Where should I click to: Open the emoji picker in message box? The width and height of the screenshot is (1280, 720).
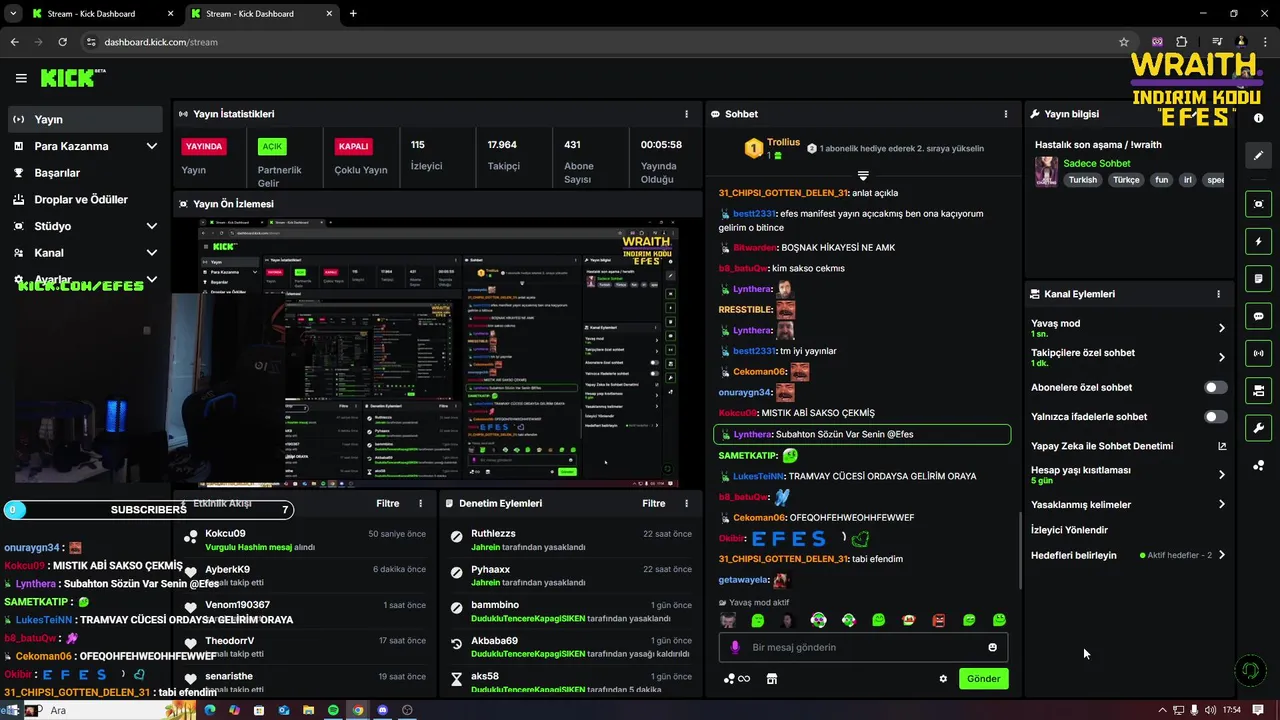[993, 647]
